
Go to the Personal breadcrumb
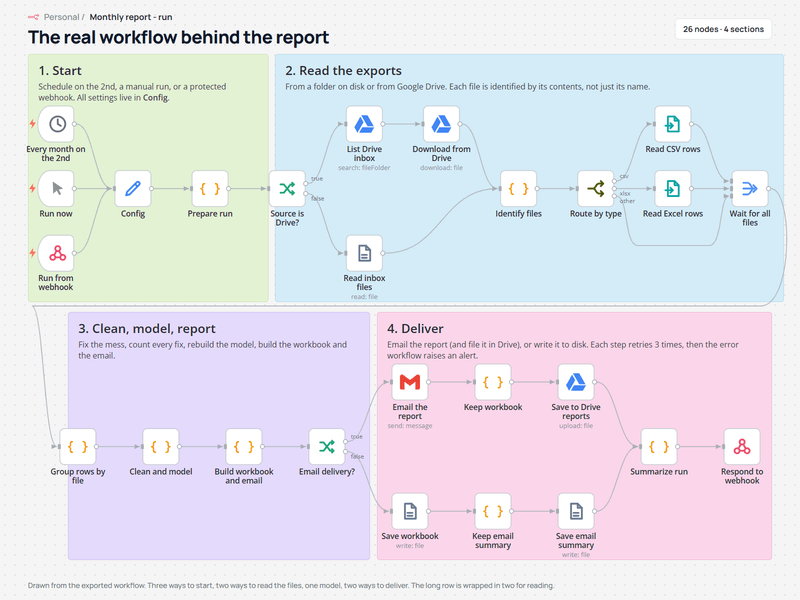click(x=61, y=17)
